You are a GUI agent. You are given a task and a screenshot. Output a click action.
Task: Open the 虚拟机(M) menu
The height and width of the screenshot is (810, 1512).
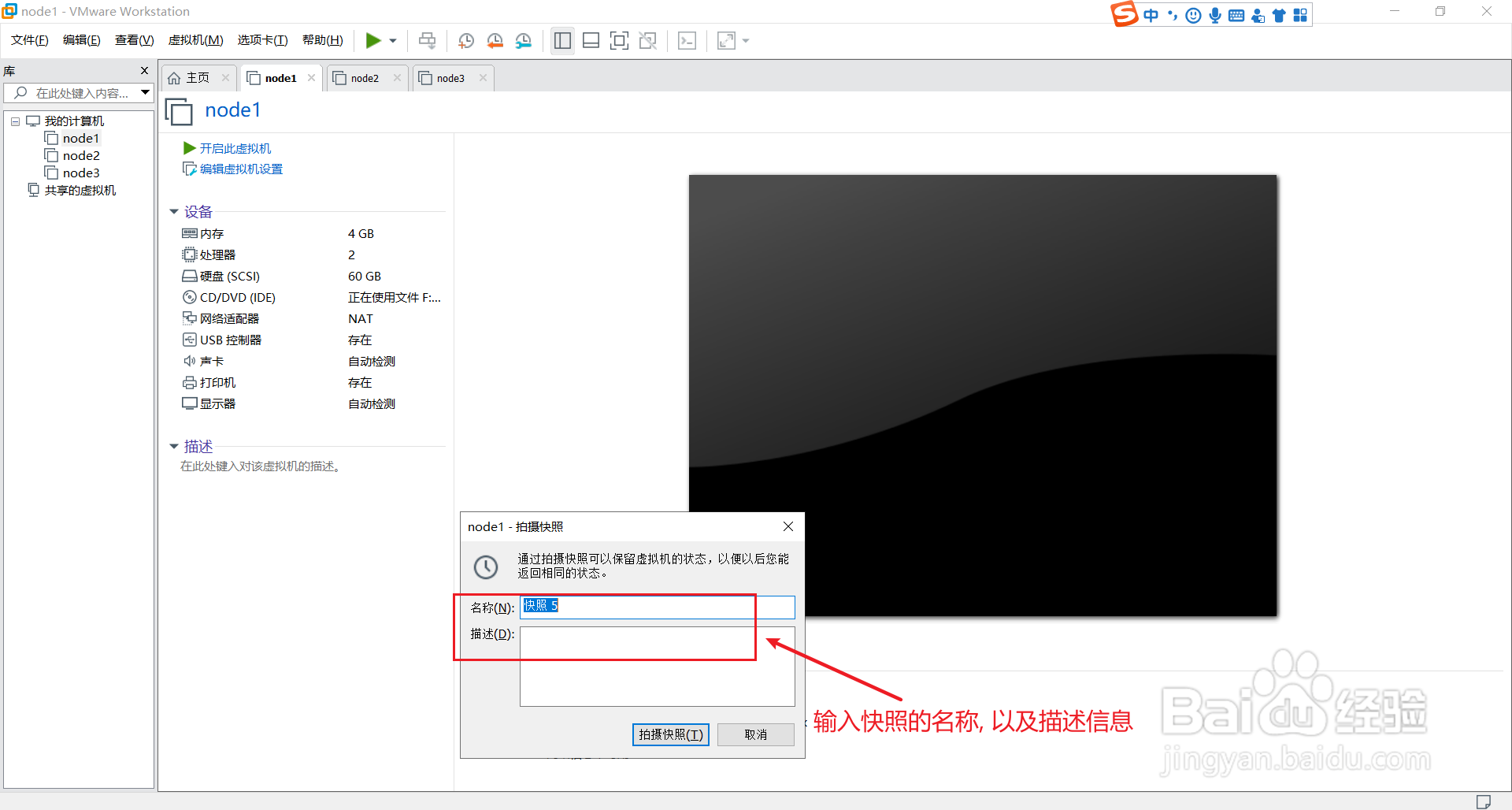[x=196, y=40]
